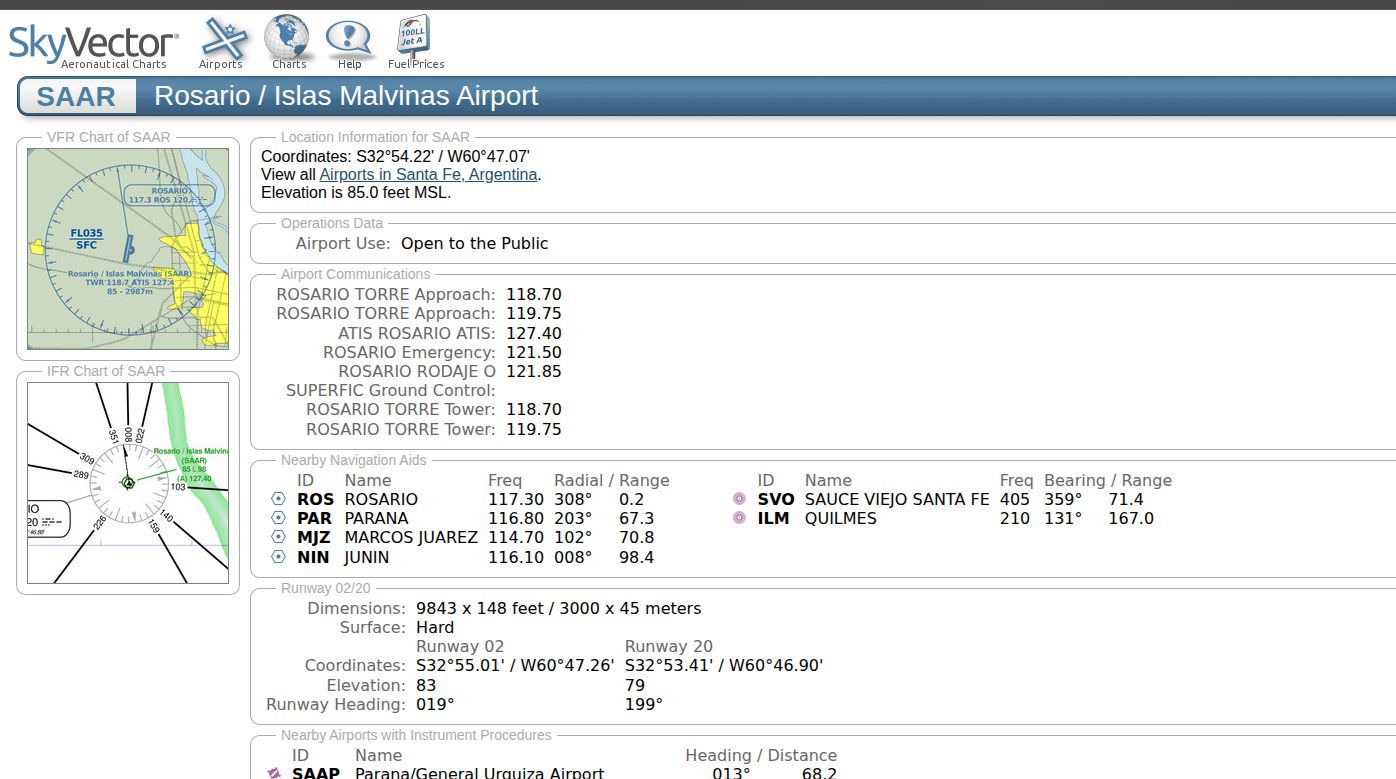
Task: Open the Fuel Prices sign icon
Action: (414, 39)
